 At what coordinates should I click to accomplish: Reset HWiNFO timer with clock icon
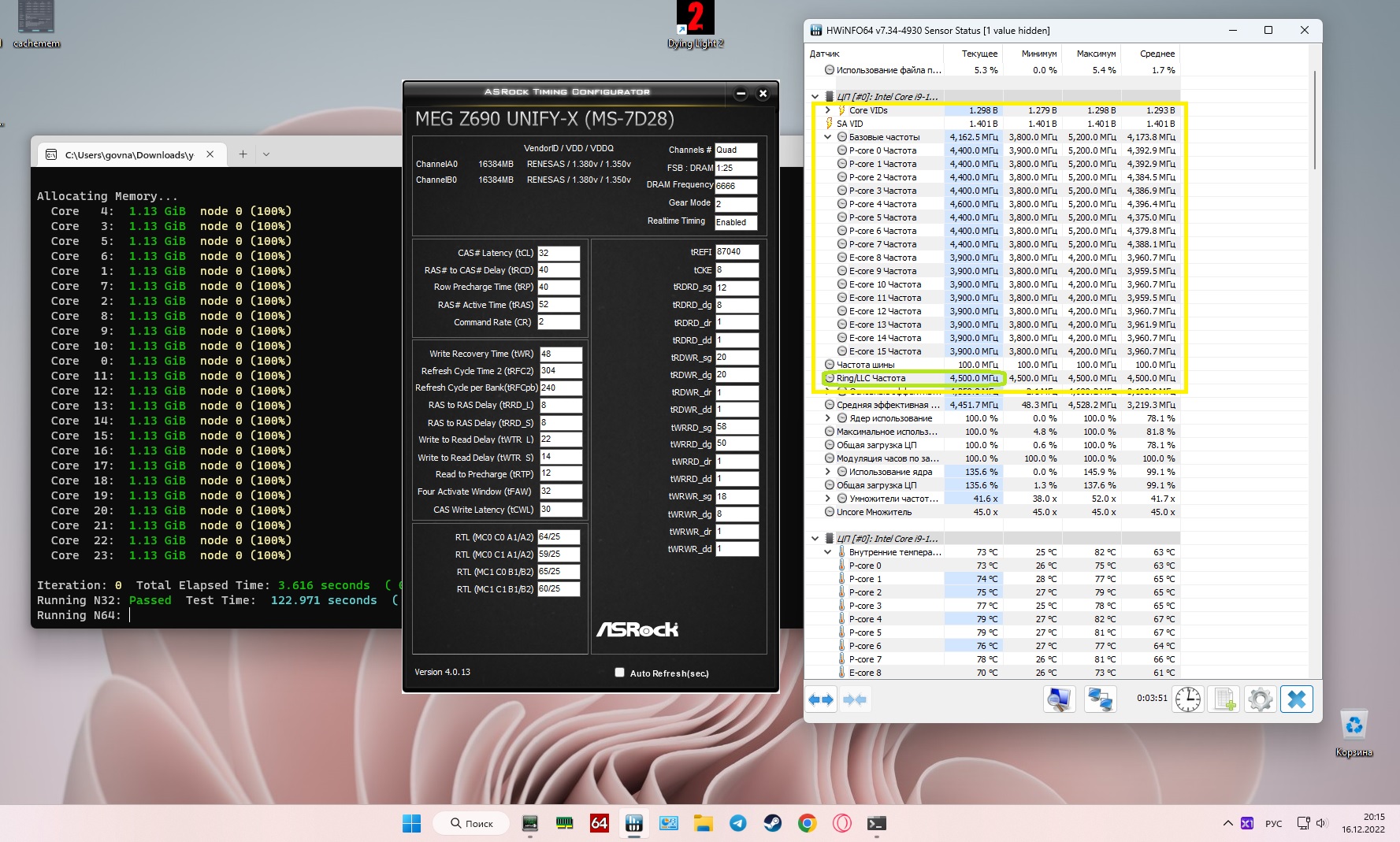pyautogui.click(x=1187, y=699)
